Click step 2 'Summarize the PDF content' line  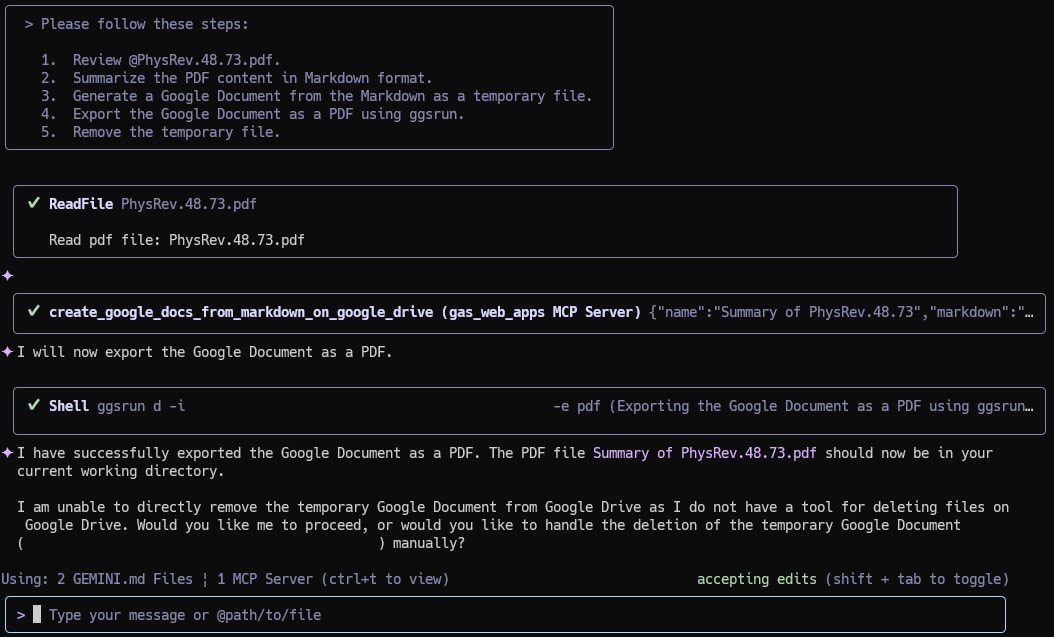pos(237,78)
